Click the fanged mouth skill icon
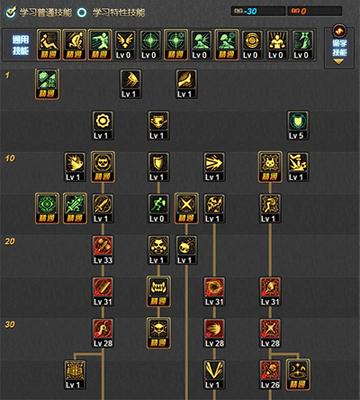 pyautogui.click(x=159, y=291)
